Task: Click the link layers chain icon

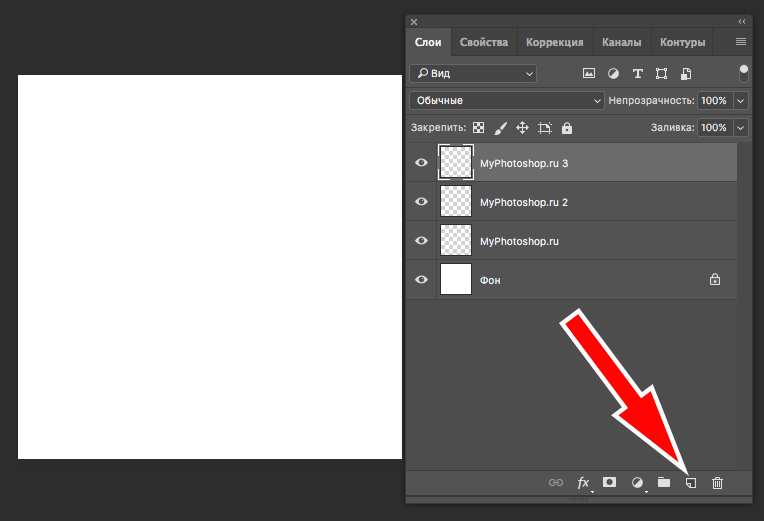Action: pos(556,483)
